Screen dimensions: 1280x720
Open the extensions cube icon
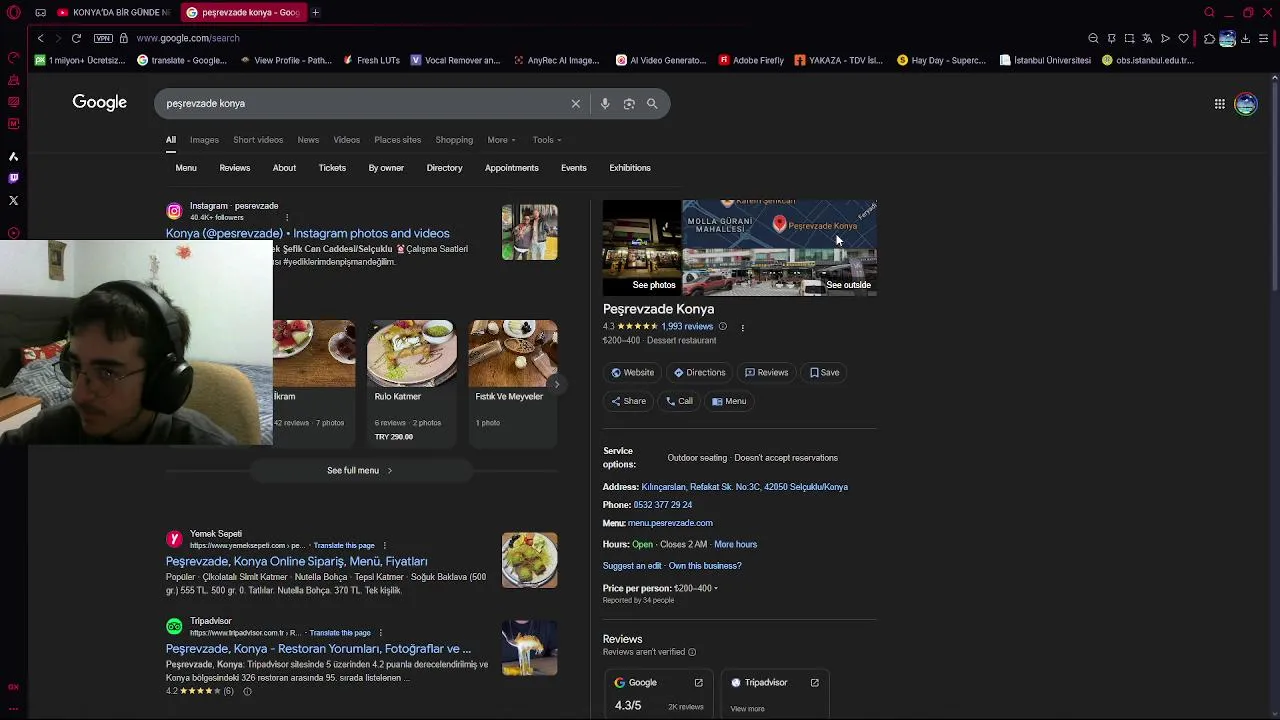click(x=1209, y=38)
